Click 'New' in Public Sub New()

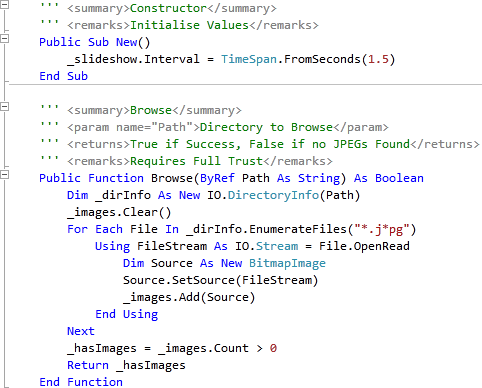[x=126, y=42]
